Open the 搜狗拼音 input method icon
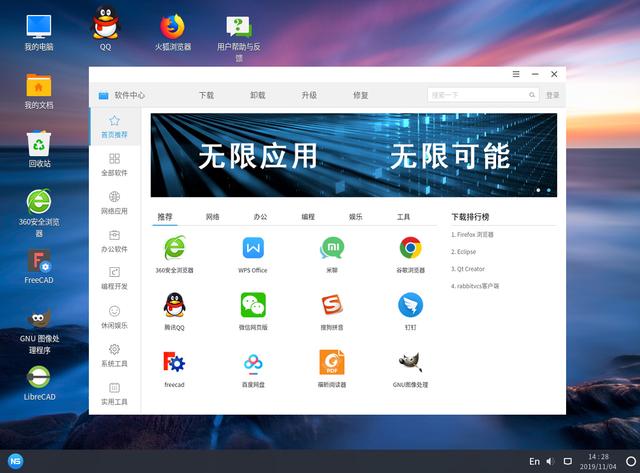The image size is (640, 473). 331,305
